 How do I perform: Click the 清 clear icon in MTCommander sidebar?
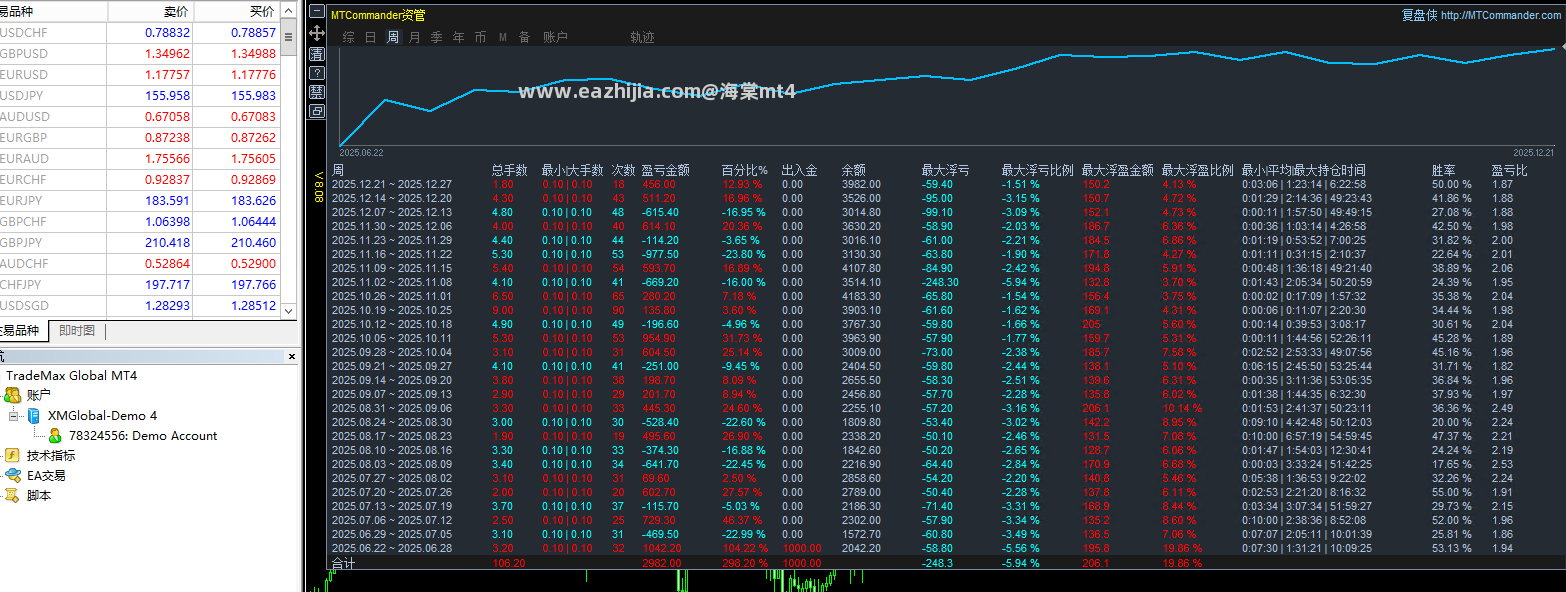coord(316,53)
